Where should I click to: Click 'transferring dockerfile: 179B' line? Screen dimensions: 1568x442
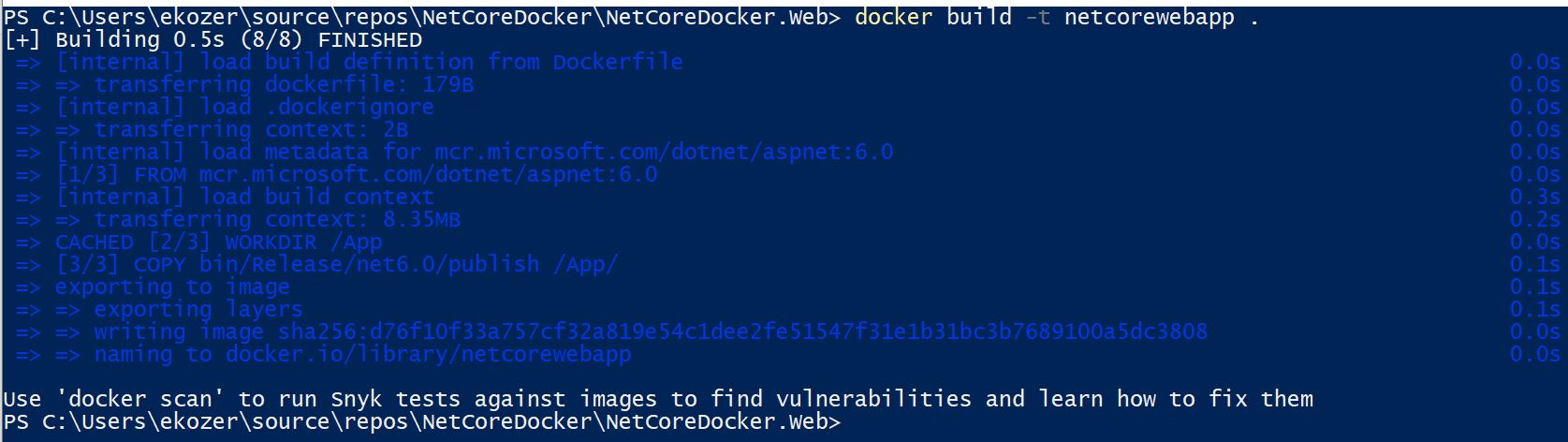click(284, 84)
